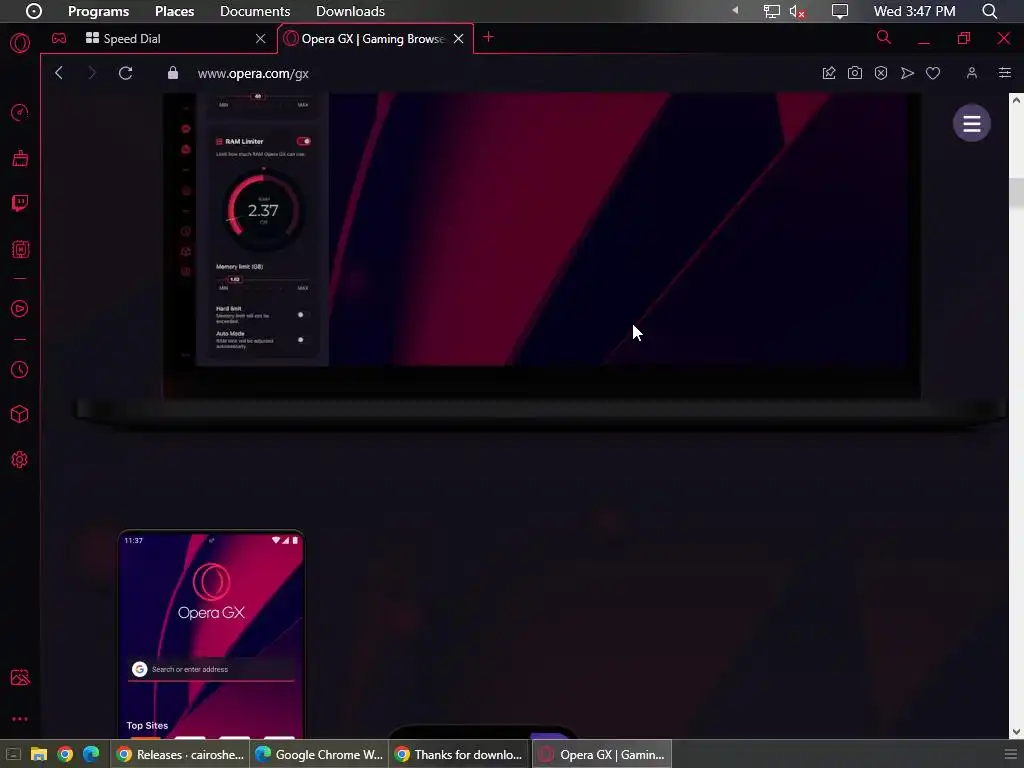Screen dimensions: 1024x768
Task: Click the show desktop taskbar icon
Action: click(x=13, y=754)
